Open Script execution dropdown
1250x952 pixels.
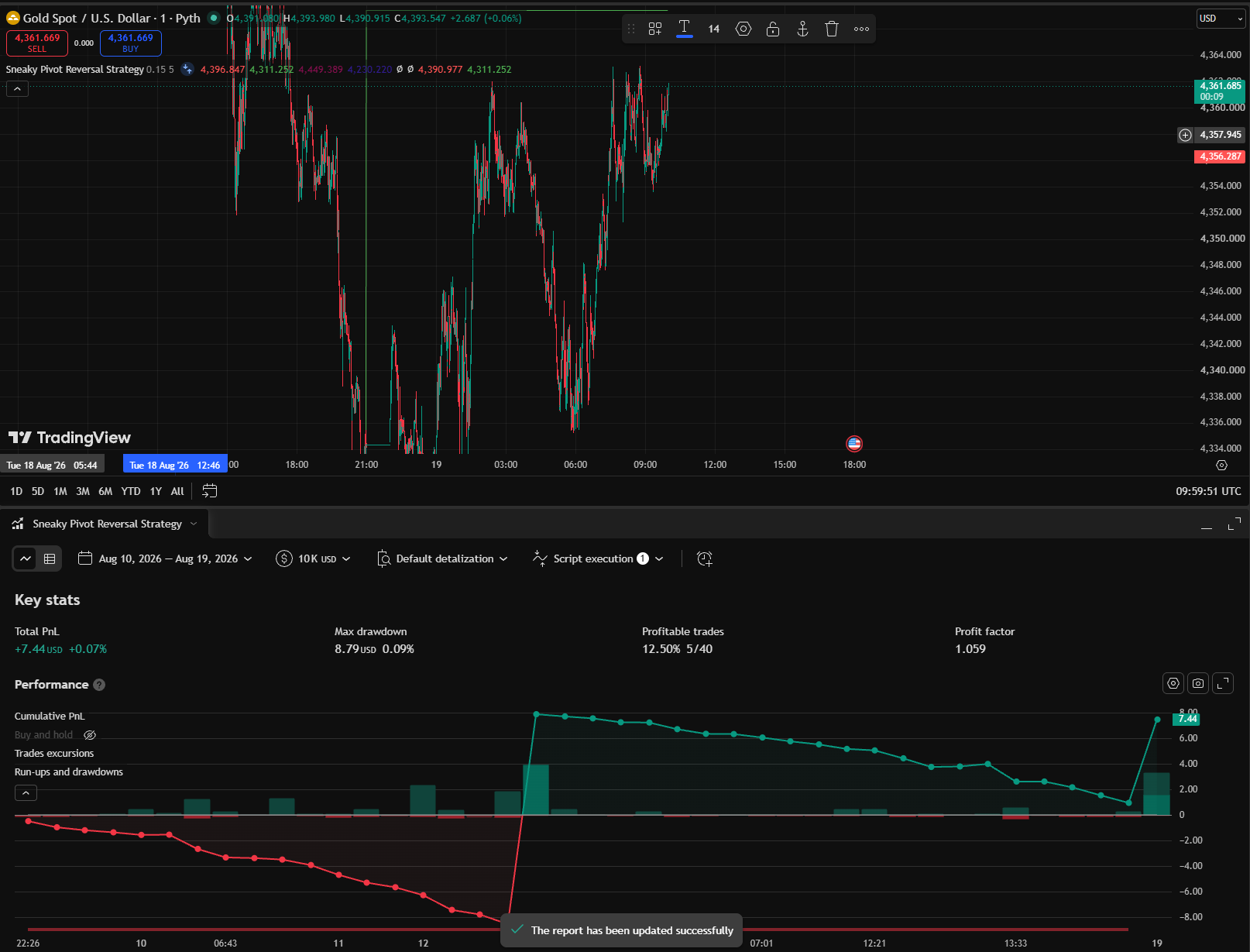click(598, 558)
